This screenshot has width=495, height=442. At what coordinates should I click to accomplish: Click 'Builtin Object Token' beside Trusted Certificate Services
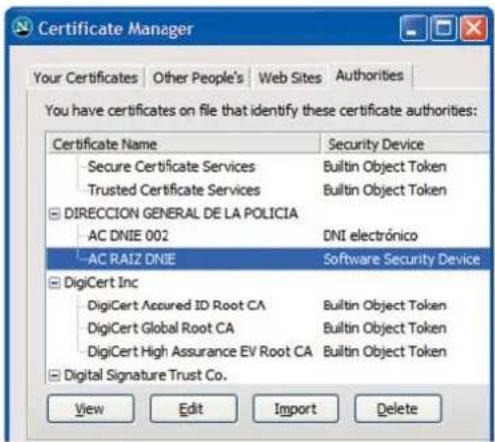tap(385, 190)
